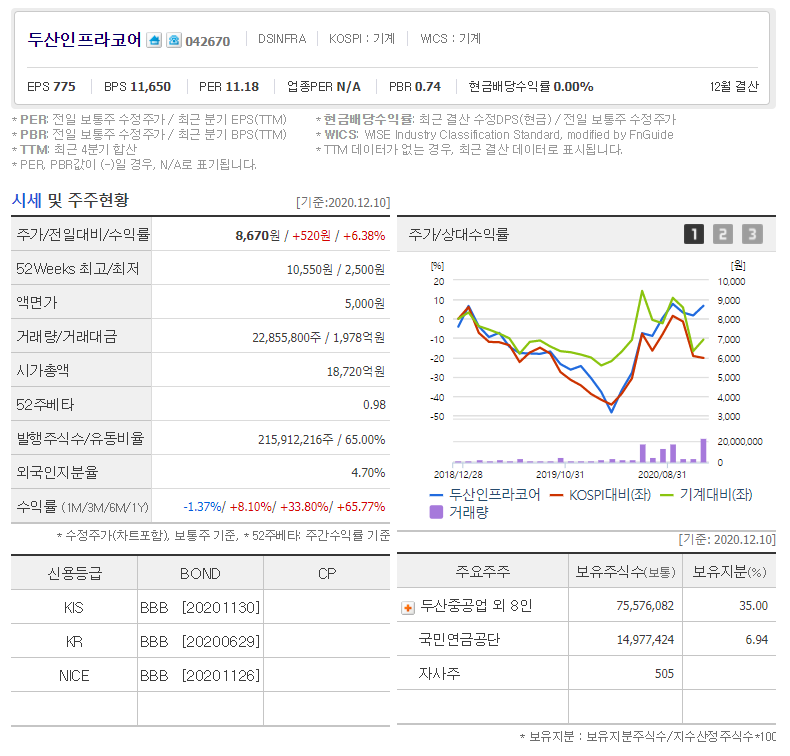Click the [기준:2020.12.10] date above price table
Viewport: 790px width, 756px height.
point(343,202)
